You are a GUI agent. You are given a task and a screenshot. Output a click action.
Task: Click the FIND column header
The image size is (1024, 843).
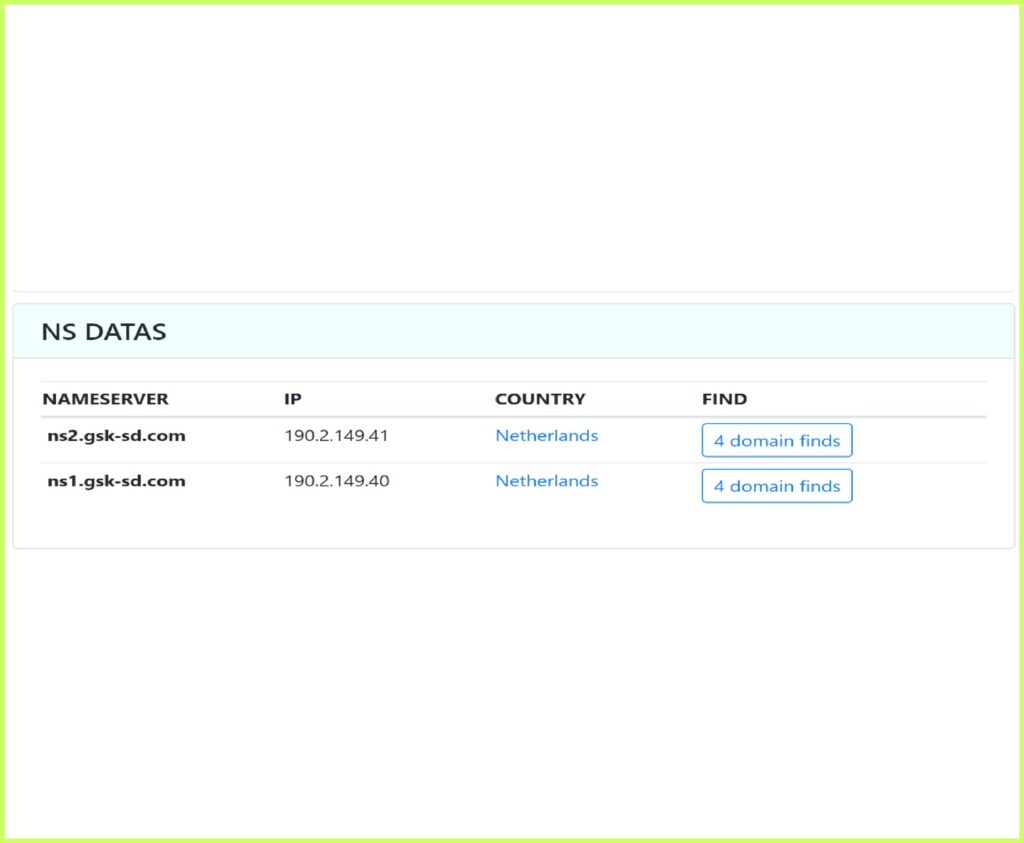[724, 399]
